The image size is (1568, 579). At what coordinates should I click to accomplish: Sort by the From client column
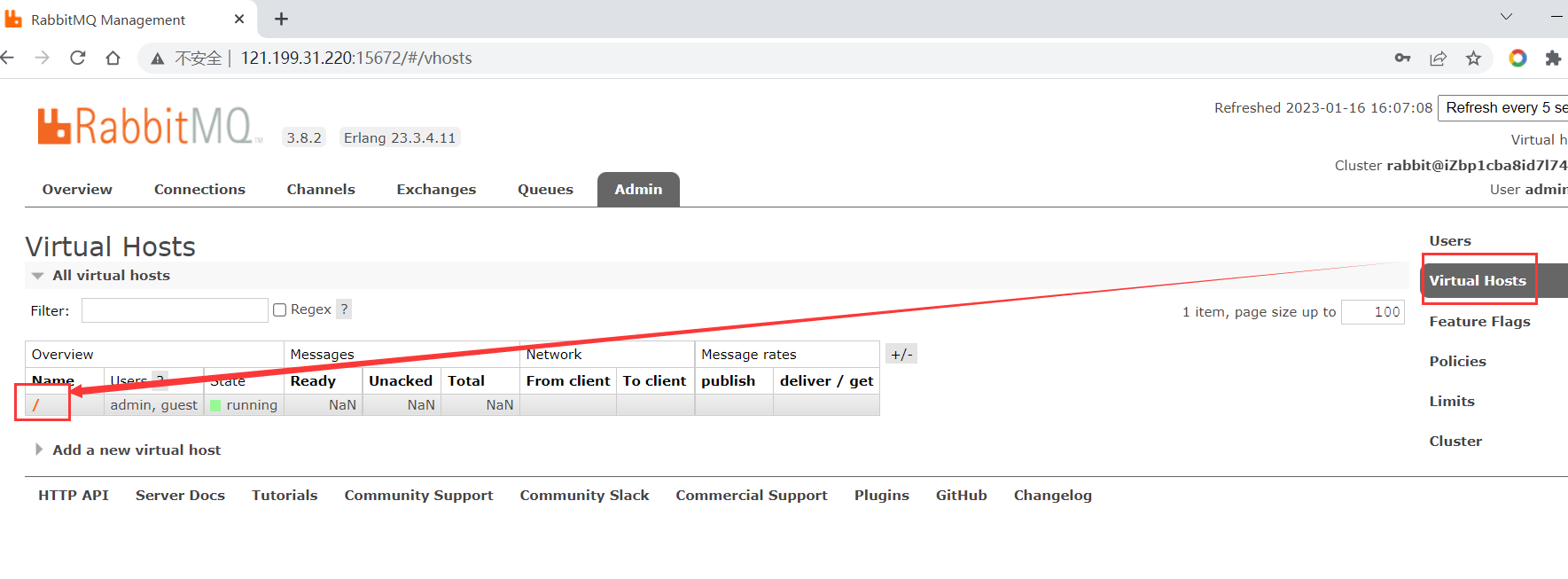pyautogui.click(x=568, y=380)
